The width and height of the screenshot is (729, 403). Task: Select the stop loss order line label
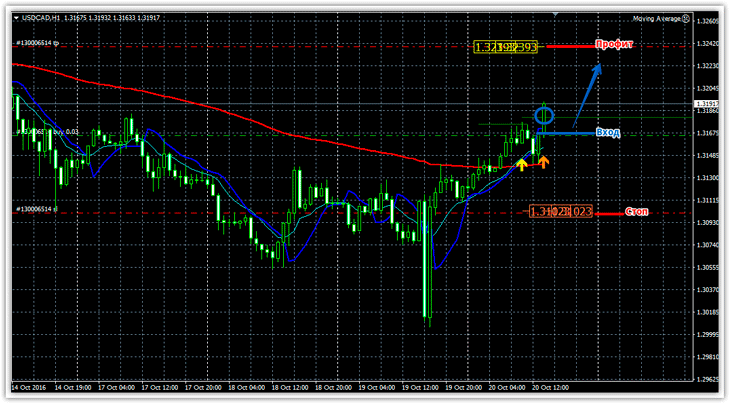click(x=37, y=209)
